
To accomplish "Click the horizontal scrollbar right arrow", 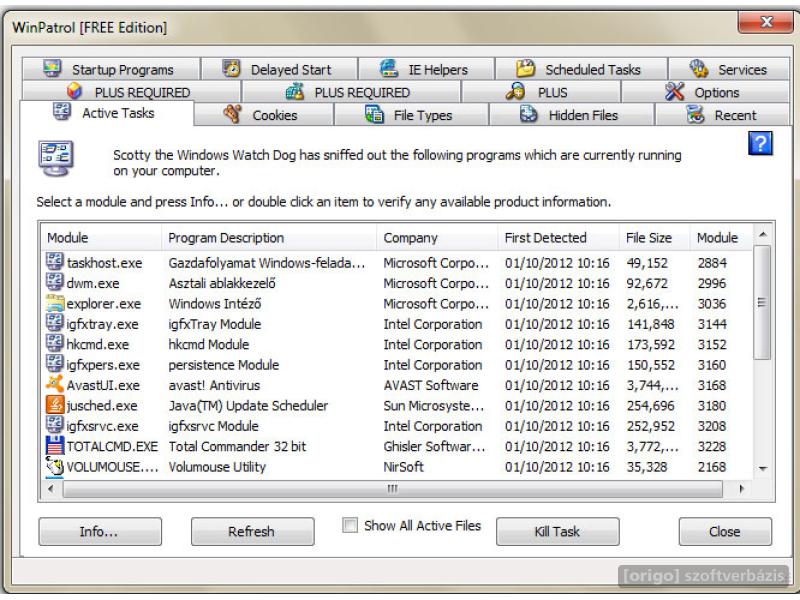I will pyautogui.click(x=741, y=489).
